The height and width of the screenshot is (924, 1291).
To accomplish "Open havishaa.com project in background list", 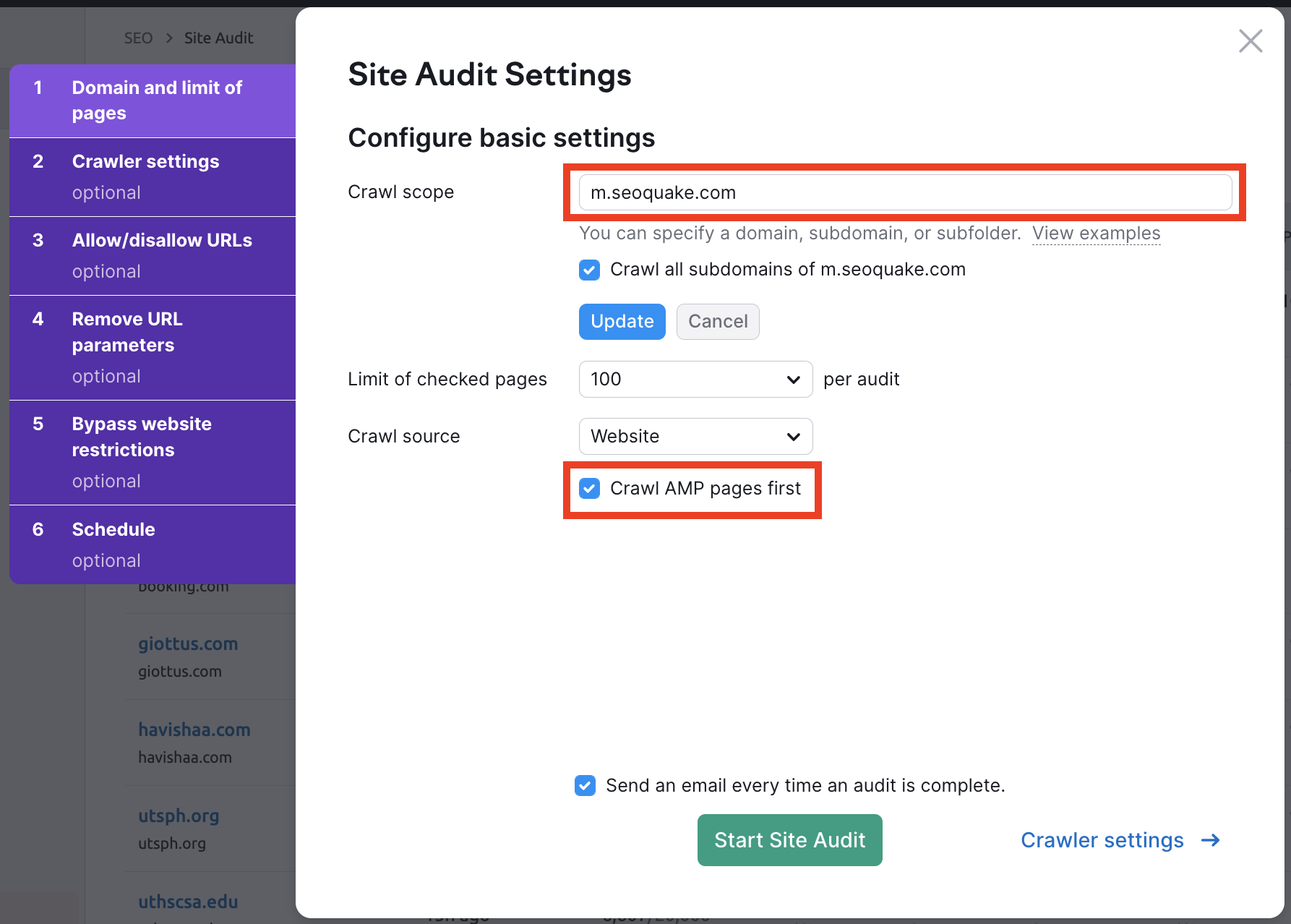I will [194, 730].
